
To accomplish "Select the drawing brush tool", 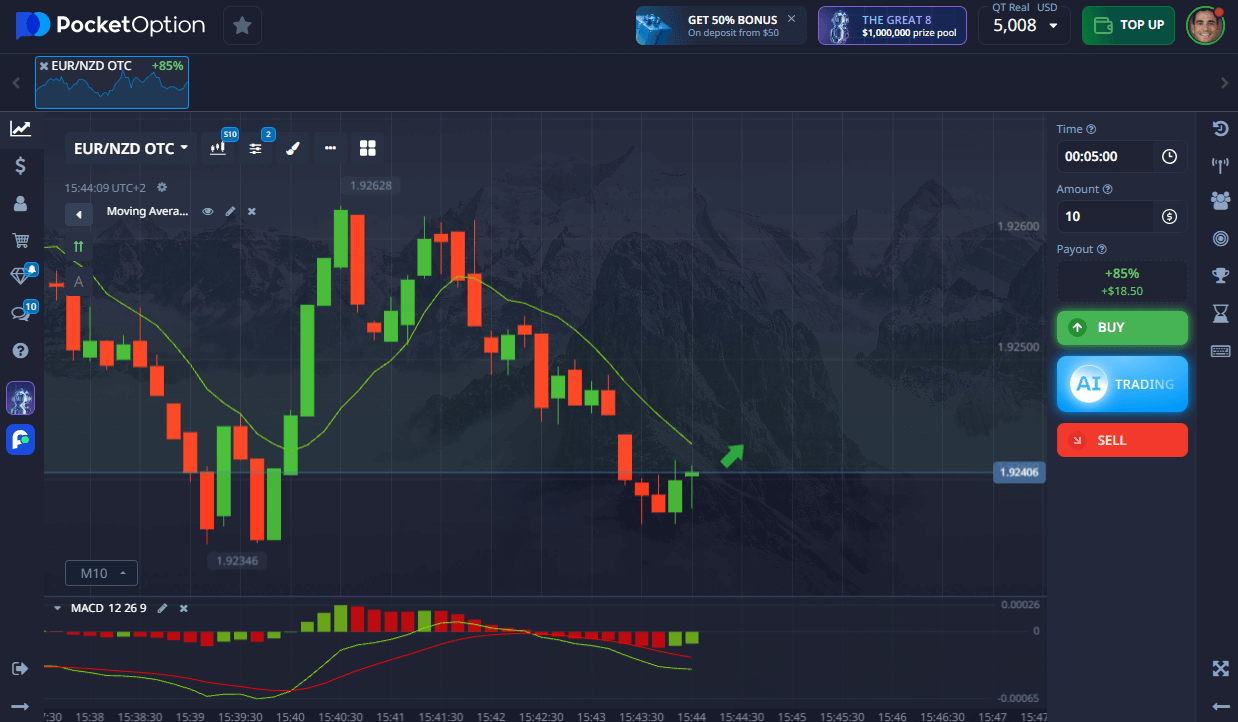I will (x=293, y=148).
